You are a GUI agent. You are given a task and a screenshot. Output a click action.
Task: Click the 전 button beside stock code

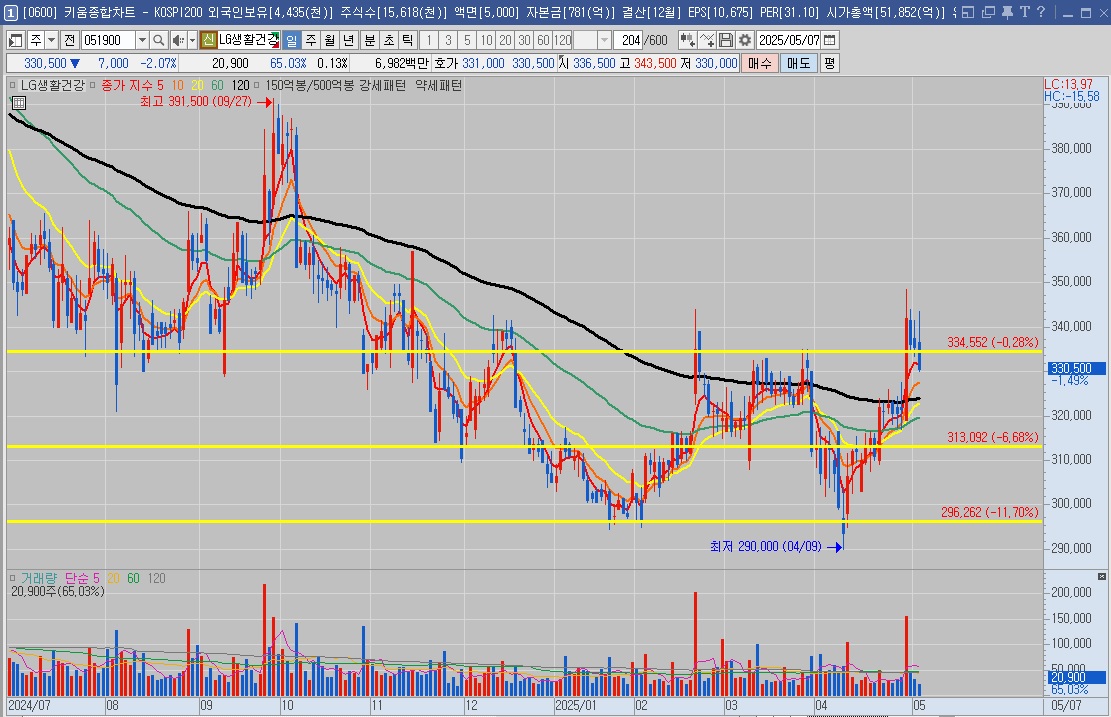pyautogui.click(x=69, y=40)
